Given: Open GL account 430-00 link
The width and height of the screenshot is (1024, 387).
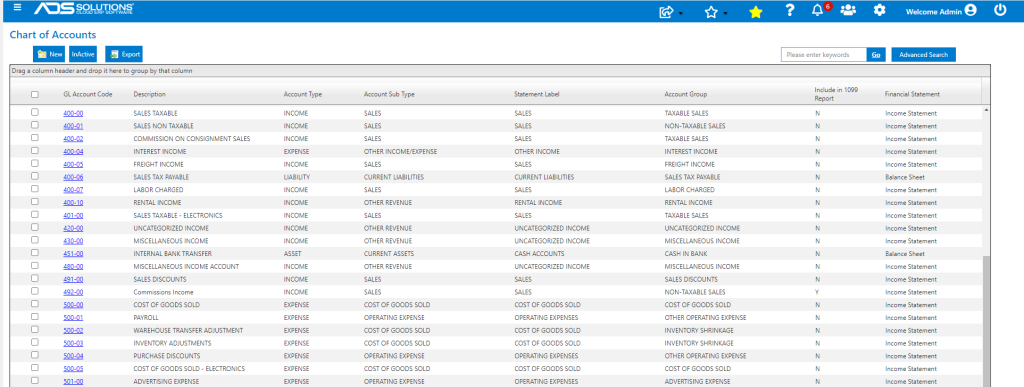Looking at the screenshot, I should (x=73, y=241).
